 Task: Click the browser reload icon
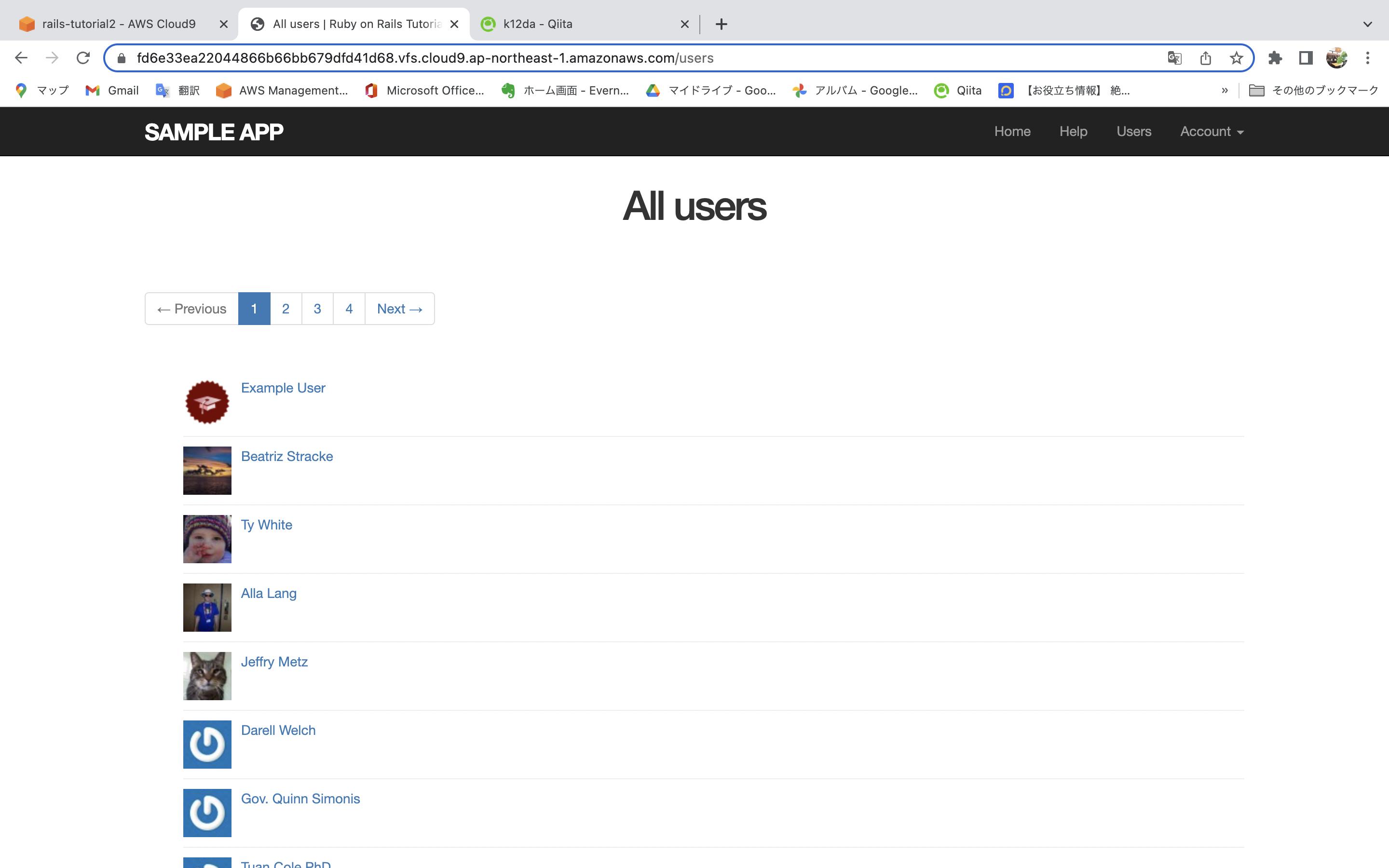83,58
